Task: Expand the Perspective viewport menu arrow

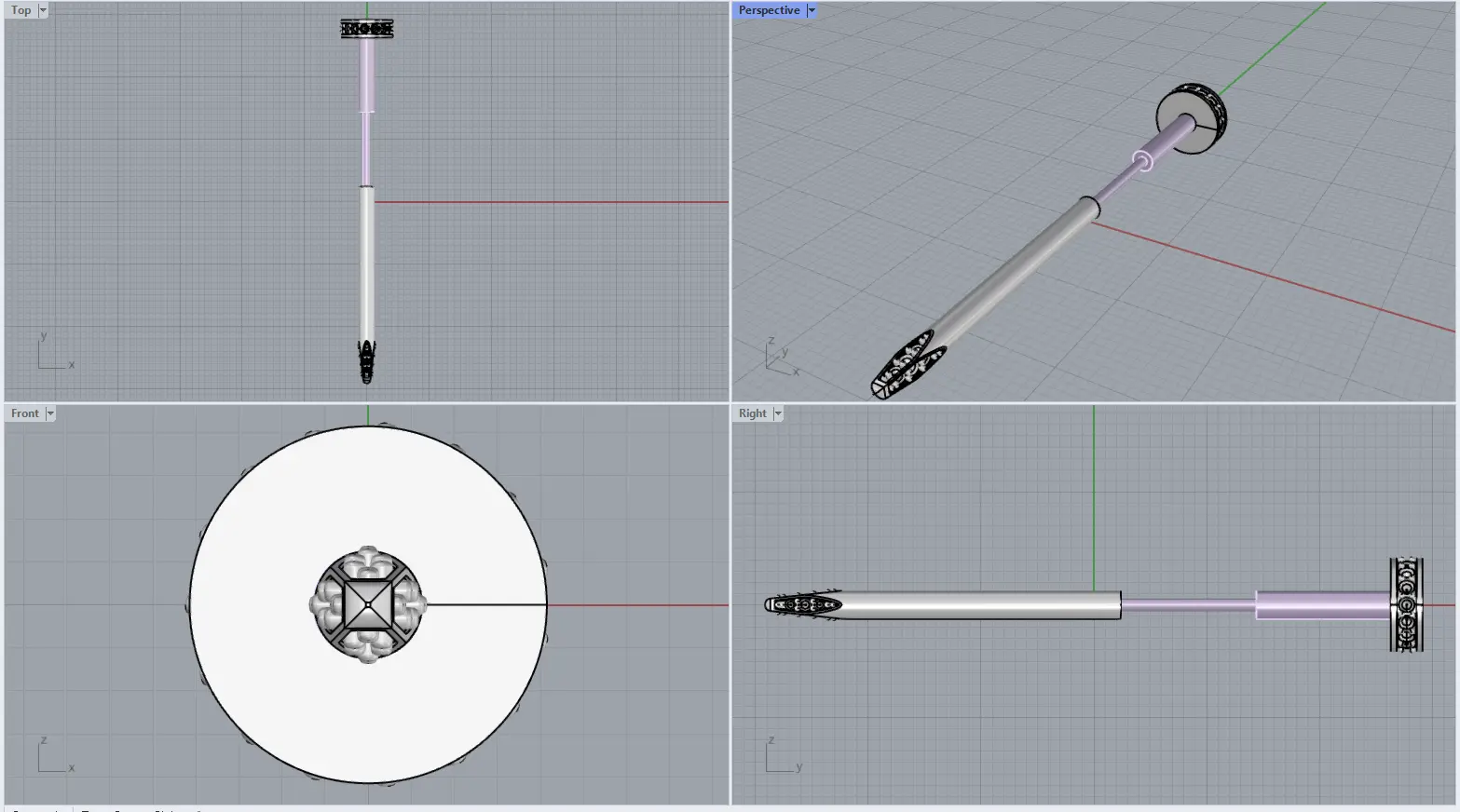Action: 812,10
